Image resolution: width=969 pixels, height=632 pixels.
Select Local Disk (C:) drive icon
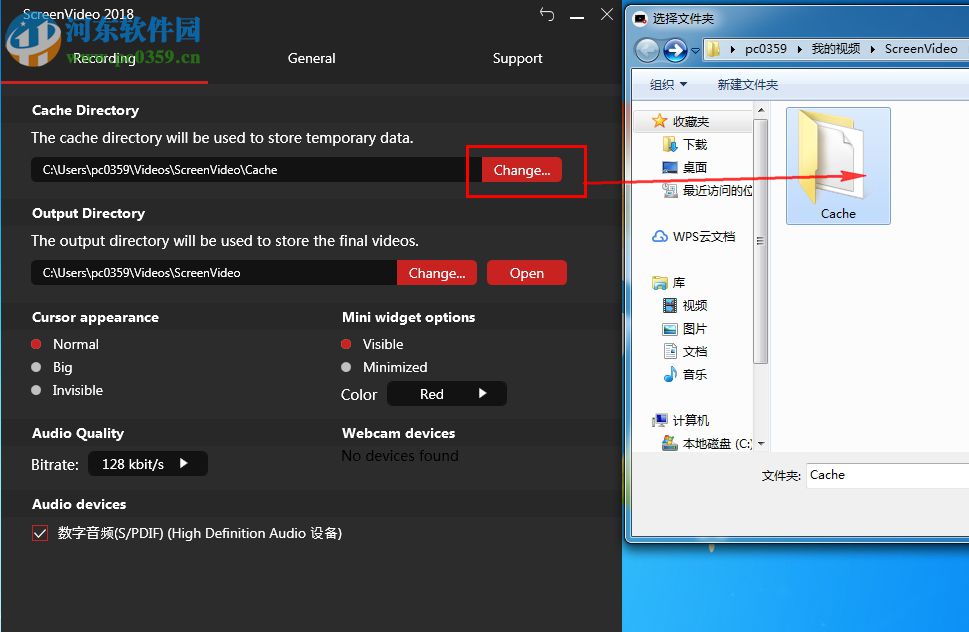[x=669, y=443]
